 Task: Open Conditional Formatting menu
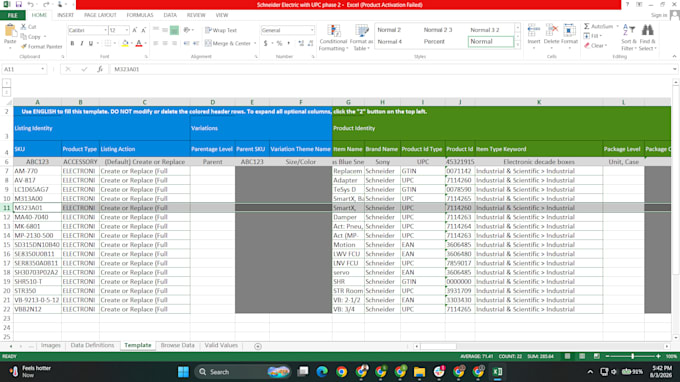pos(333,37)
